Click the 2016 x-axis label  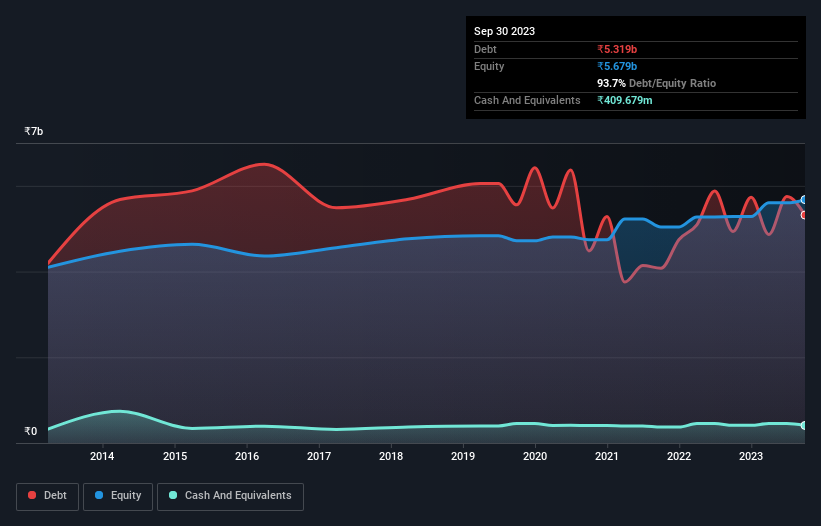(247, 456)
